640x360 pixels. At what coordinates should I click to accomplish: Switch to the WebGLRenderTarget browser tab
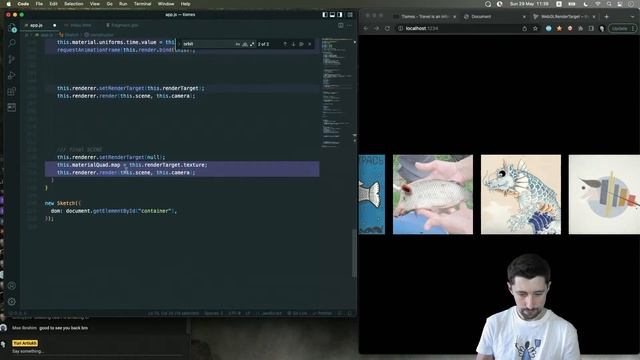565,17
